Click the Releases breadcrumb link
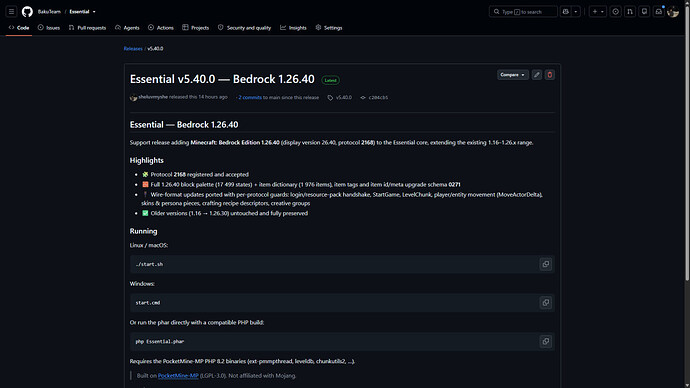The image size is (690, 388). tap(133, 48)
